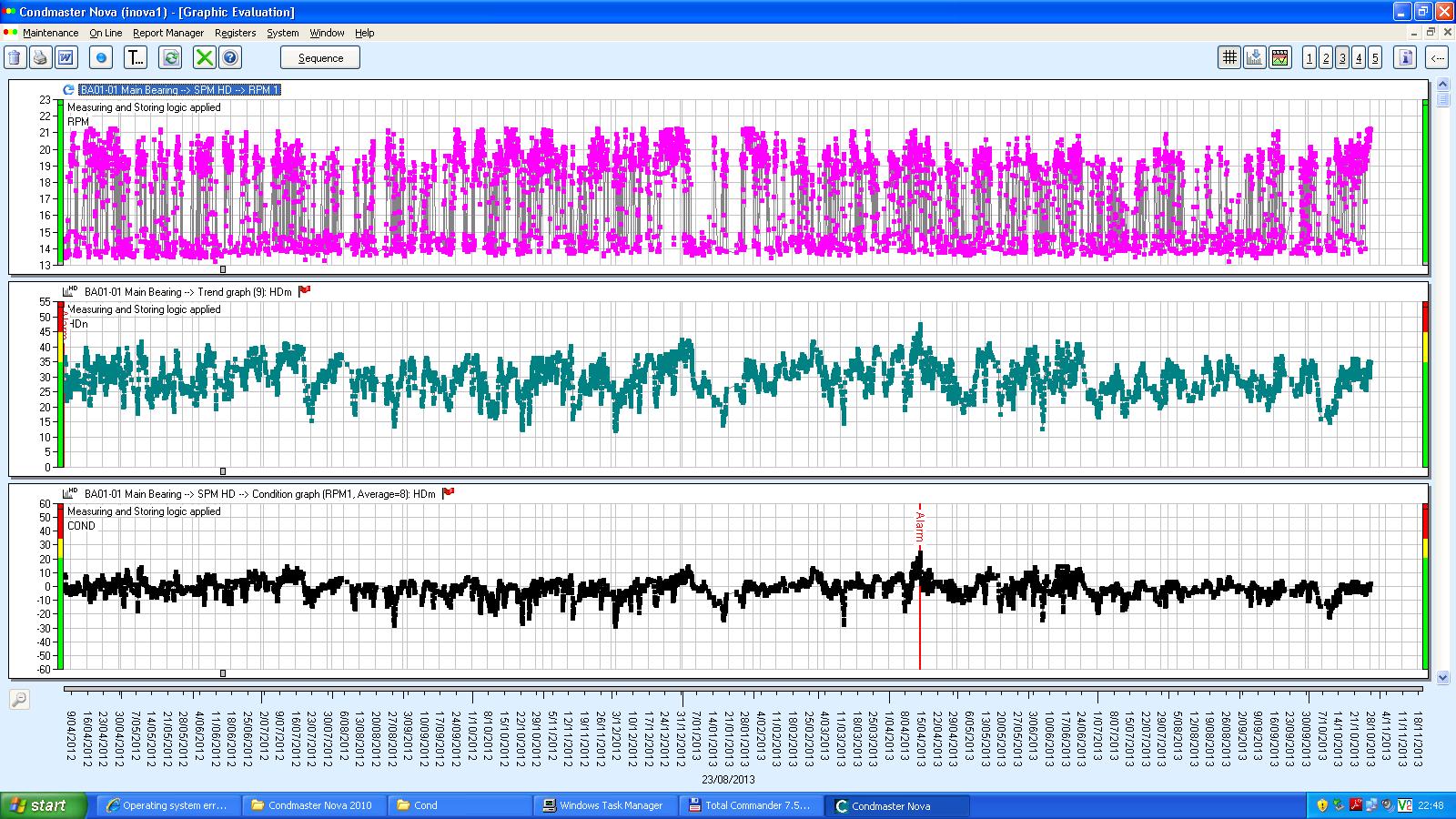This screenshot has height=819, width=1456.
Task: Click the Sequence button
Action: tap(320, 58)
